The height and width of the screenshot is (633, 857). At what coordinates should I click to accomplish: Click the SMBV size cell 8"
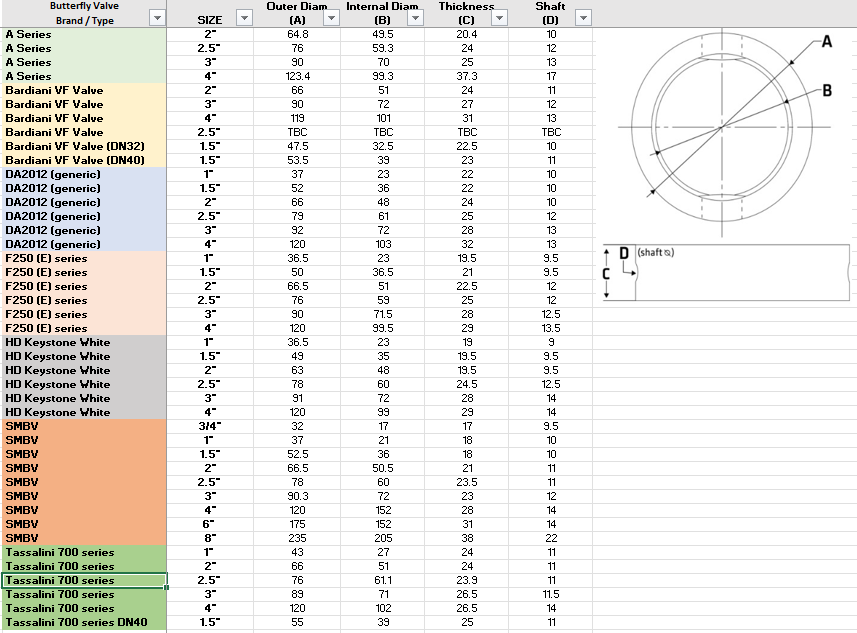[x=210, y=538]
